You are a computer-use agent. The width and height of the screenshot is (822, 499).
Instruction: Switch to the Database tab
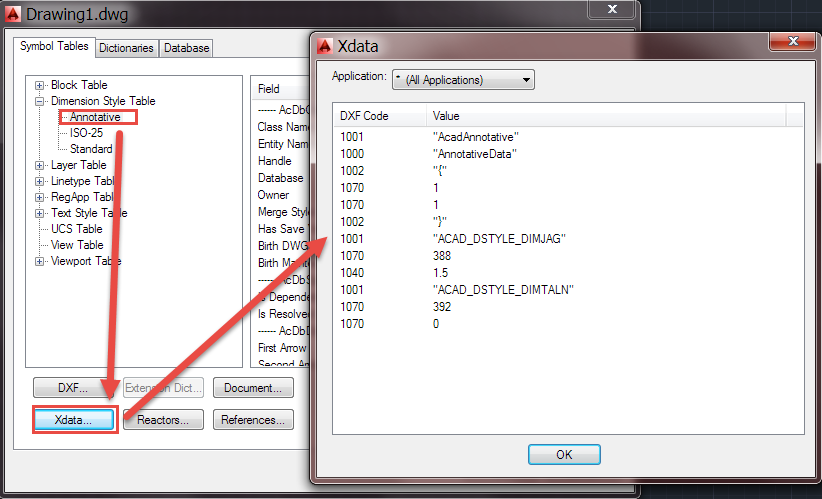(187, 48)
